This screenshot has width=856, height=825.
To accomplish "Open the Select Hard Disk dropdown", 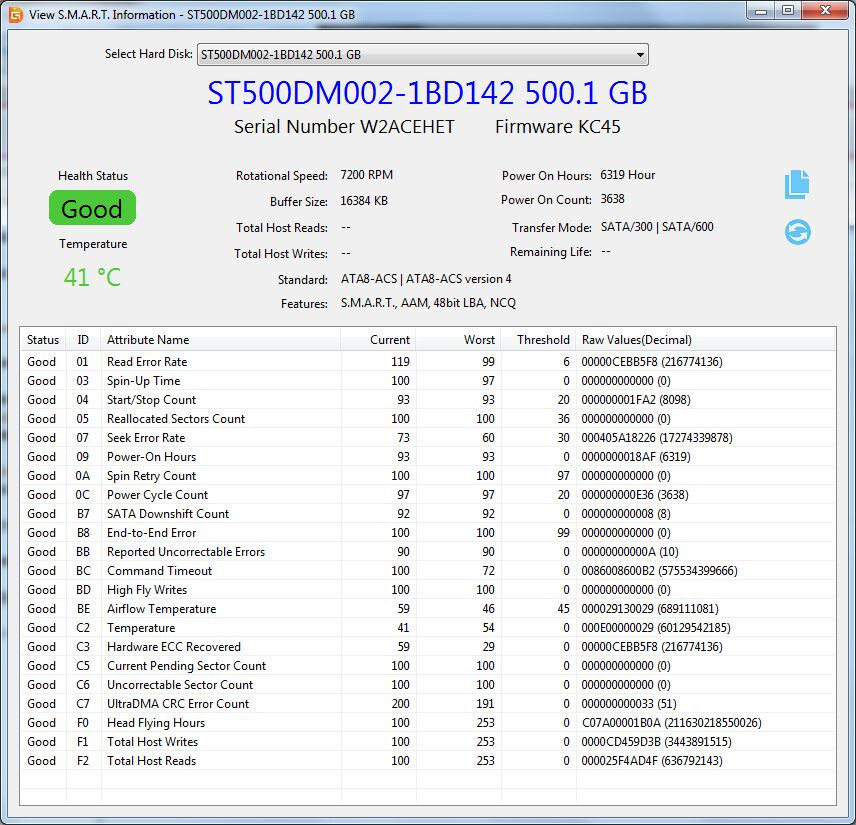I will (x=423, y=55).
